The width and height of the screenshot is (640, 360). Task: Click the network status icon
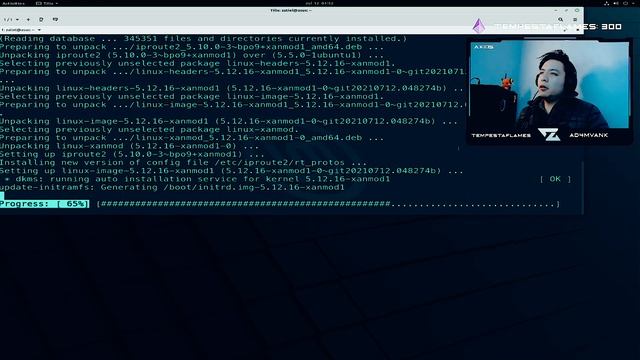click(x=607, y=3)
